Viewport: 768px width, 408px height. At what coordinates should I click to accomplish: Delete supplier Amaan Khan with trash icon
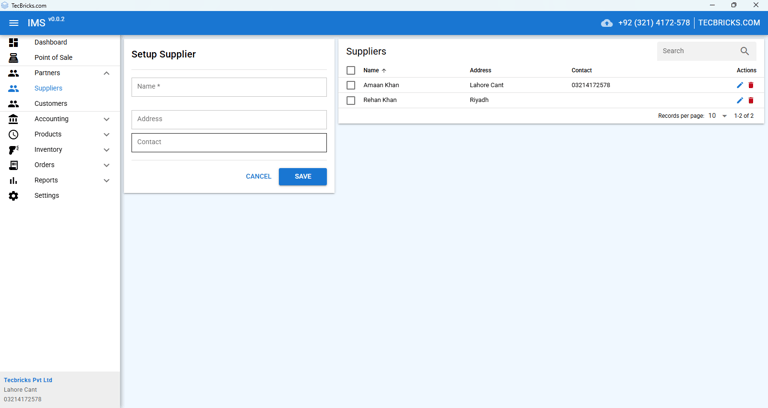[x=751, y=85]
